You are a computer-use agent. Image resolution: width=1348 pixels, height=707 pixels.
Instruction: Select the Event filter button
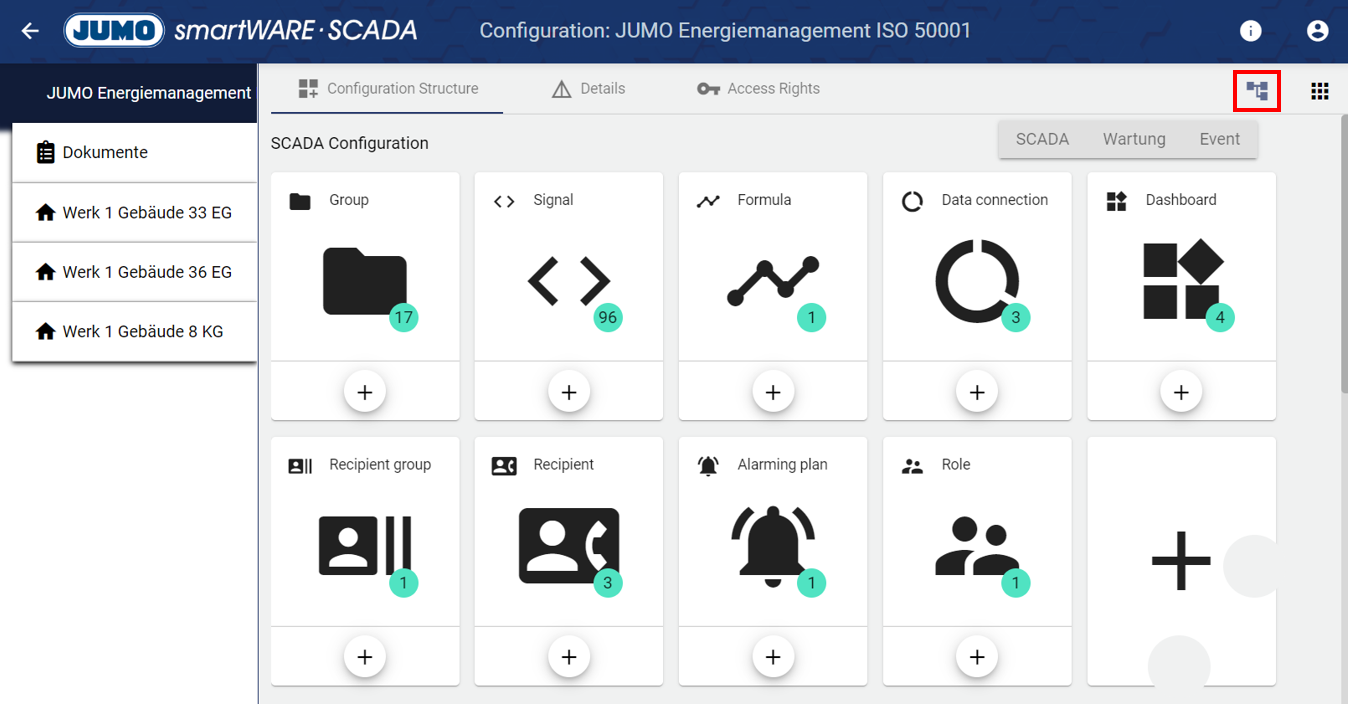1219,140
